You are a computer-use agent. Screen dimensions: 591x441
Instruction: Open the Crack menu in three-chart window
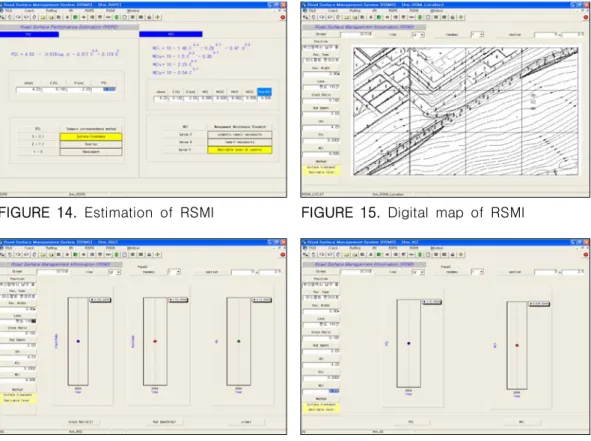[x=29, y=248]
